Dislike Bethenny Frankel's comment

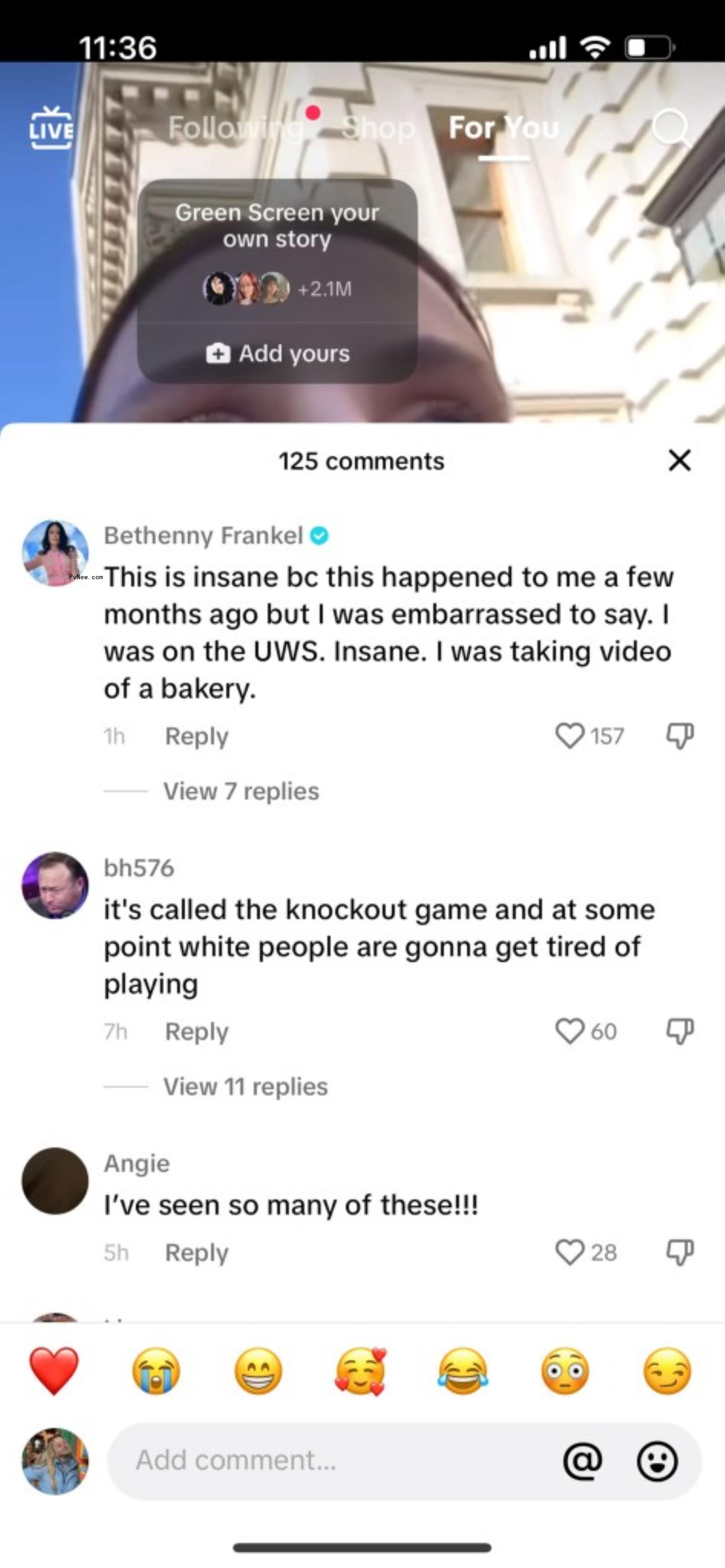point(680,736)
